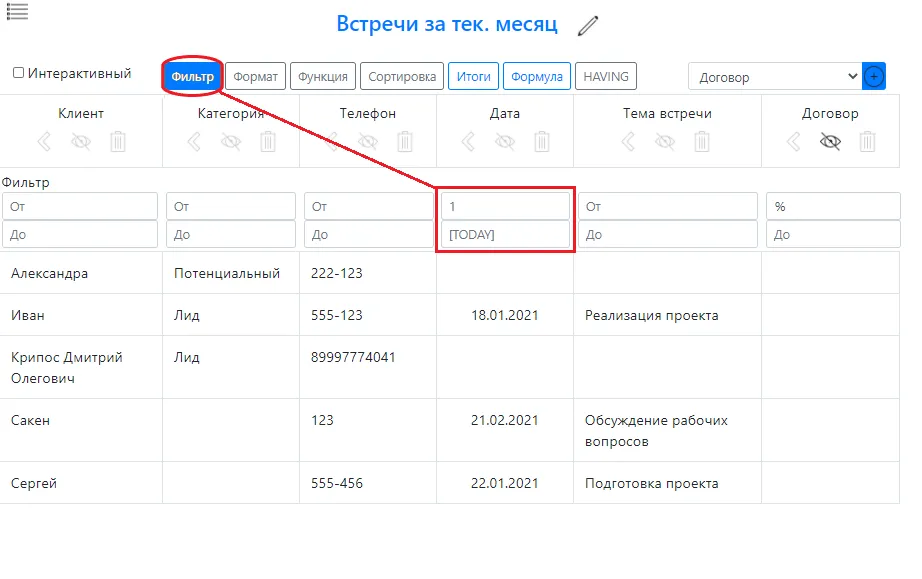Click phone number 555-456
The image size is (922, 579).
[x=336, y=483]
